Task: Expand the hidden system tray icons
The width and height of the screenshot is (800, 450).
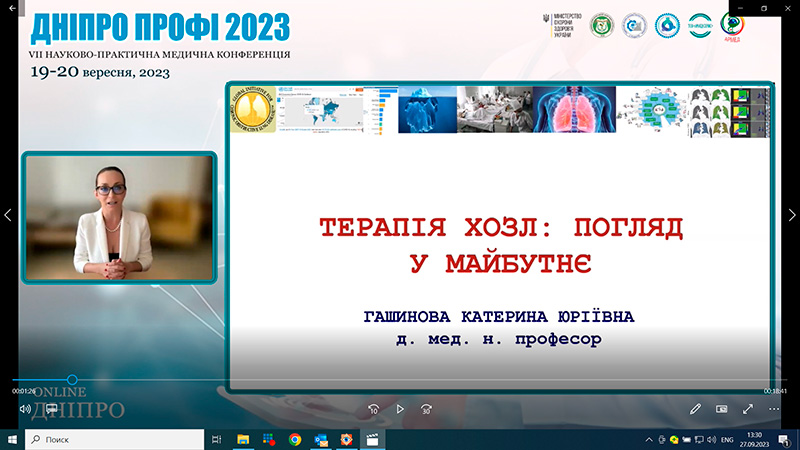Action: pos(649,439)
